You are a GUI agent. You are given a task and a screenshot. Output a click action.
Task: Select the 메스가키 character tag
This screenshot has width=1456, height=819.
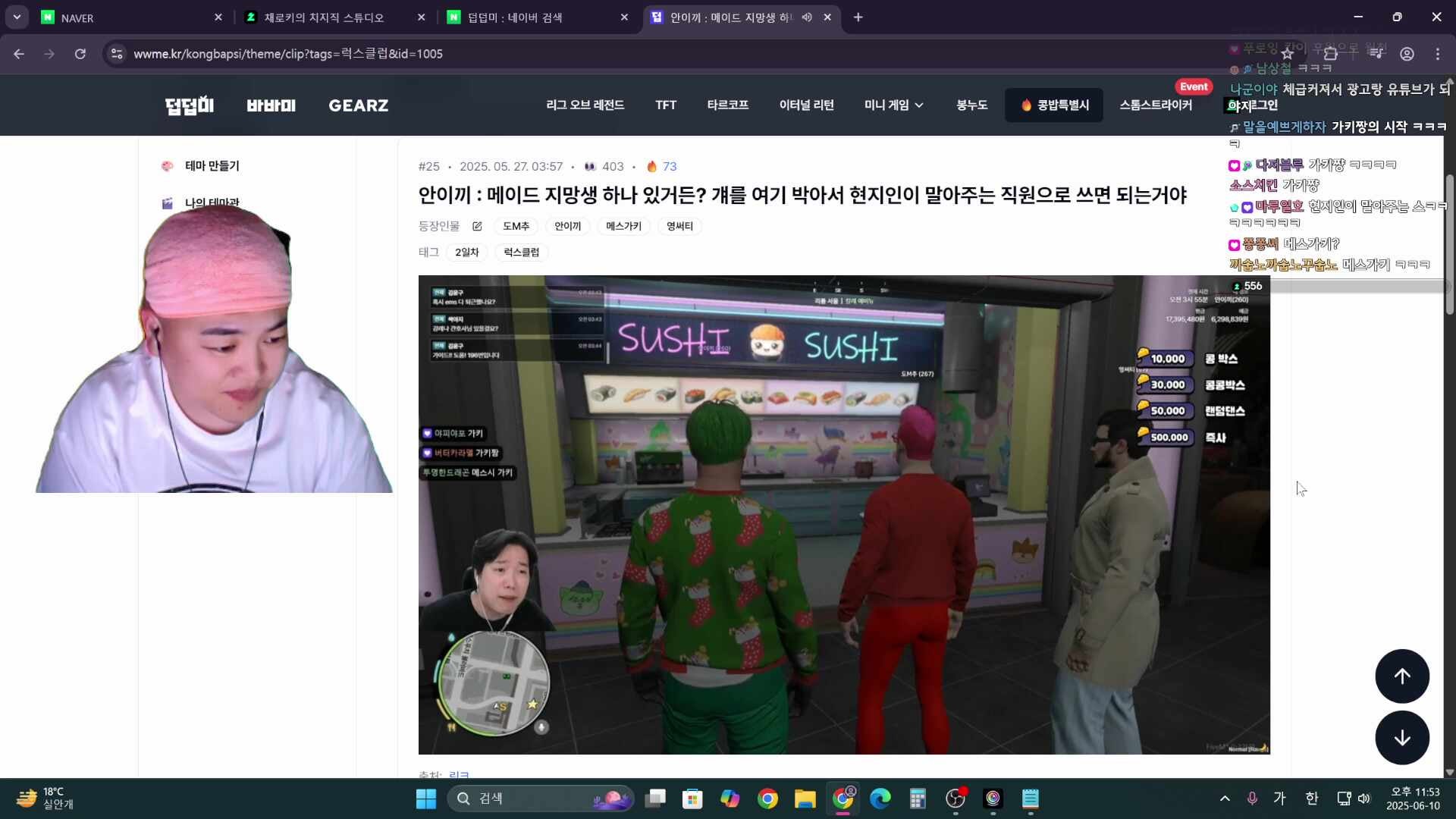point(624,226)
